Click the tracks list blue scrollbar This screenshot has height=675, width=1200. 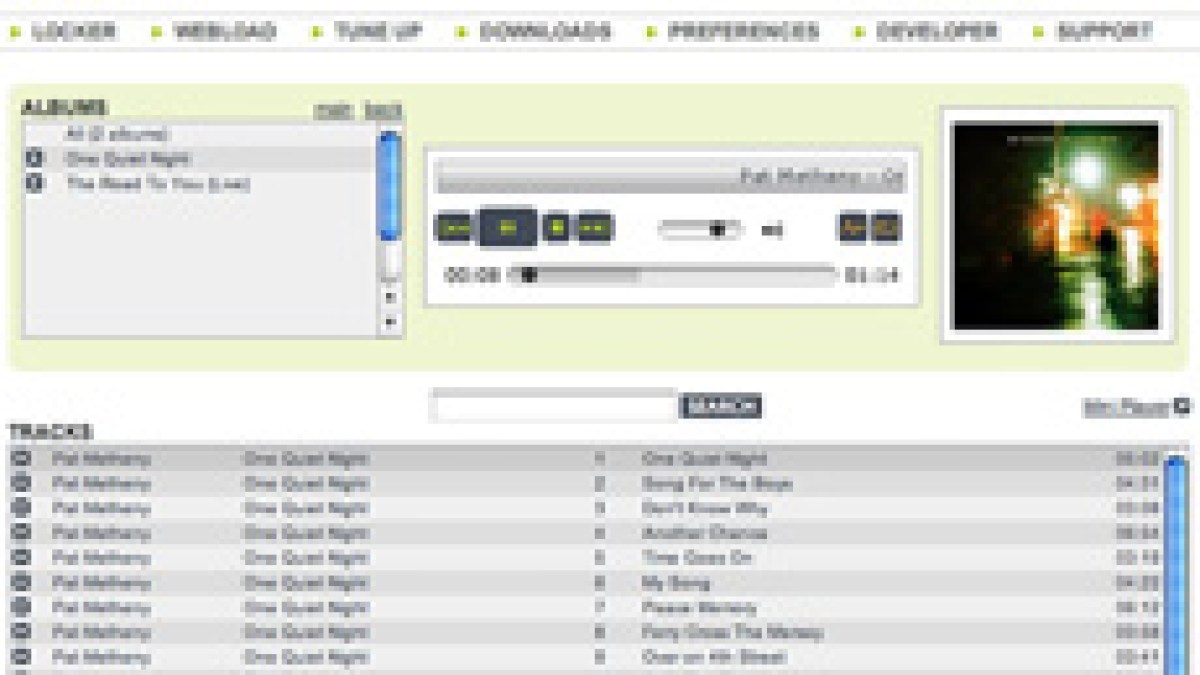coord(1176,565)
